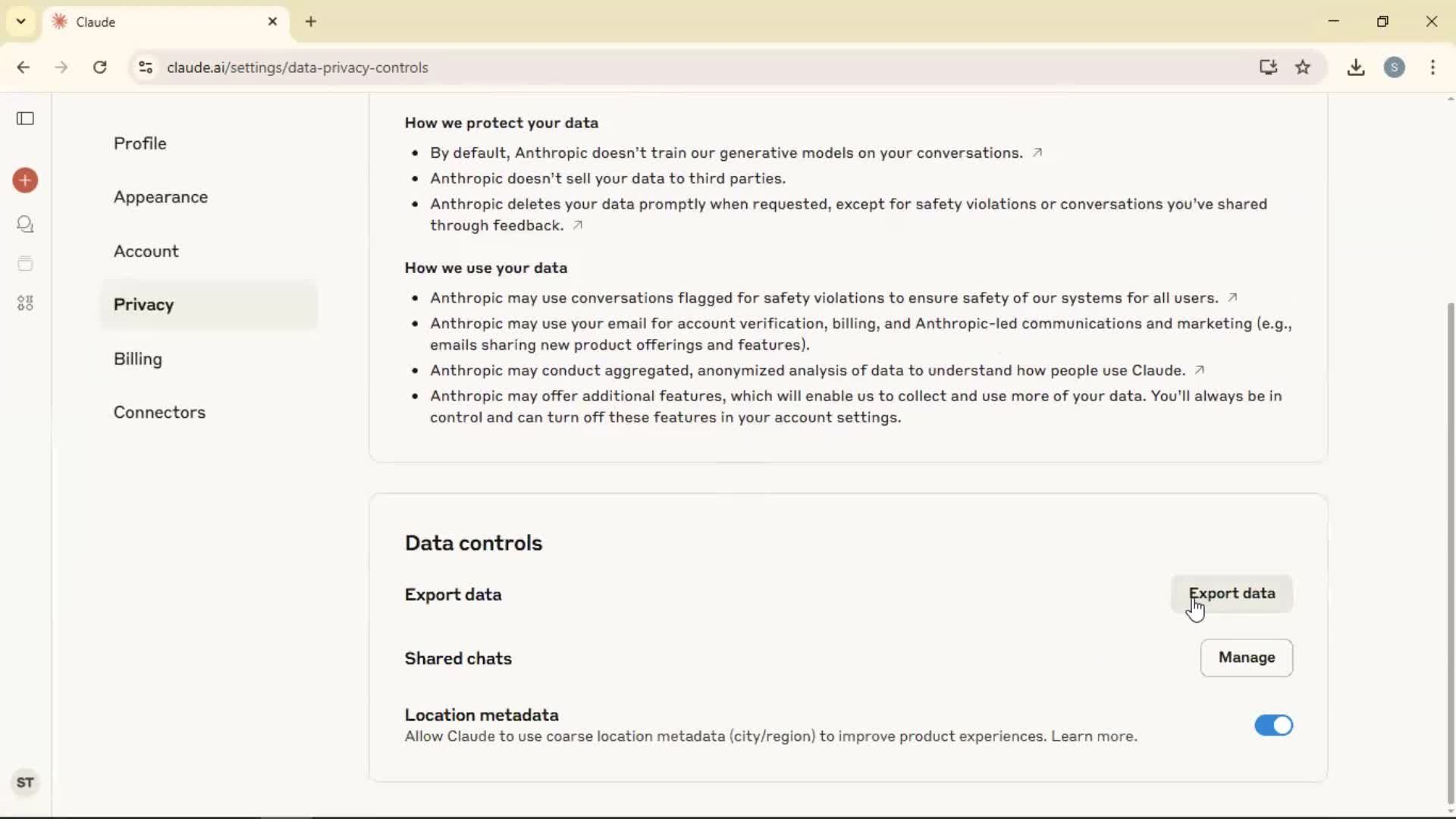The width and height of the screenshot is (1456, 819).
Task: Restore down the browser window
Action: pyautogui.click(x=1382, y=21)
